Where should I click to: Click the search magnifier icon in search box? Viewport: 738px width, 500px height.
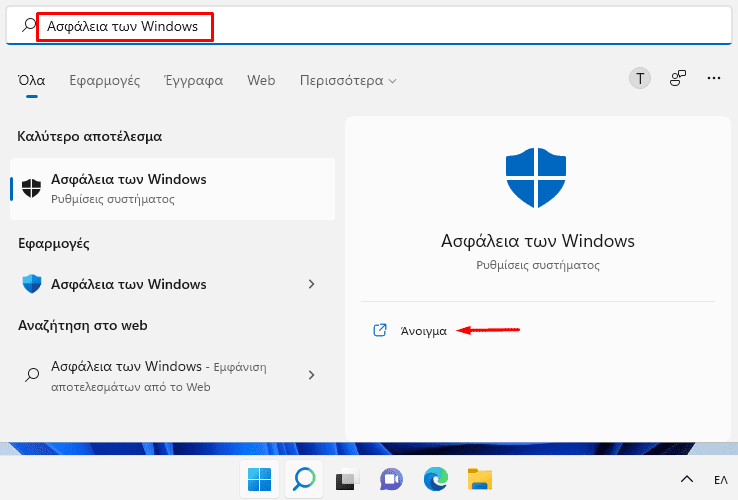[x=29, y=25]
